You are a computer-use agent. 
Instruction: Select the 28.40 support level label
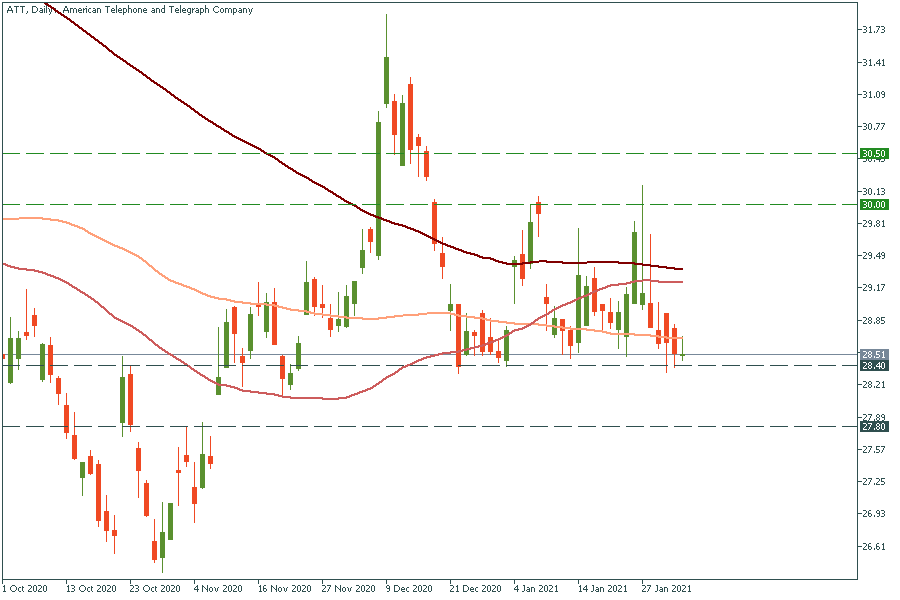[873, 365]
